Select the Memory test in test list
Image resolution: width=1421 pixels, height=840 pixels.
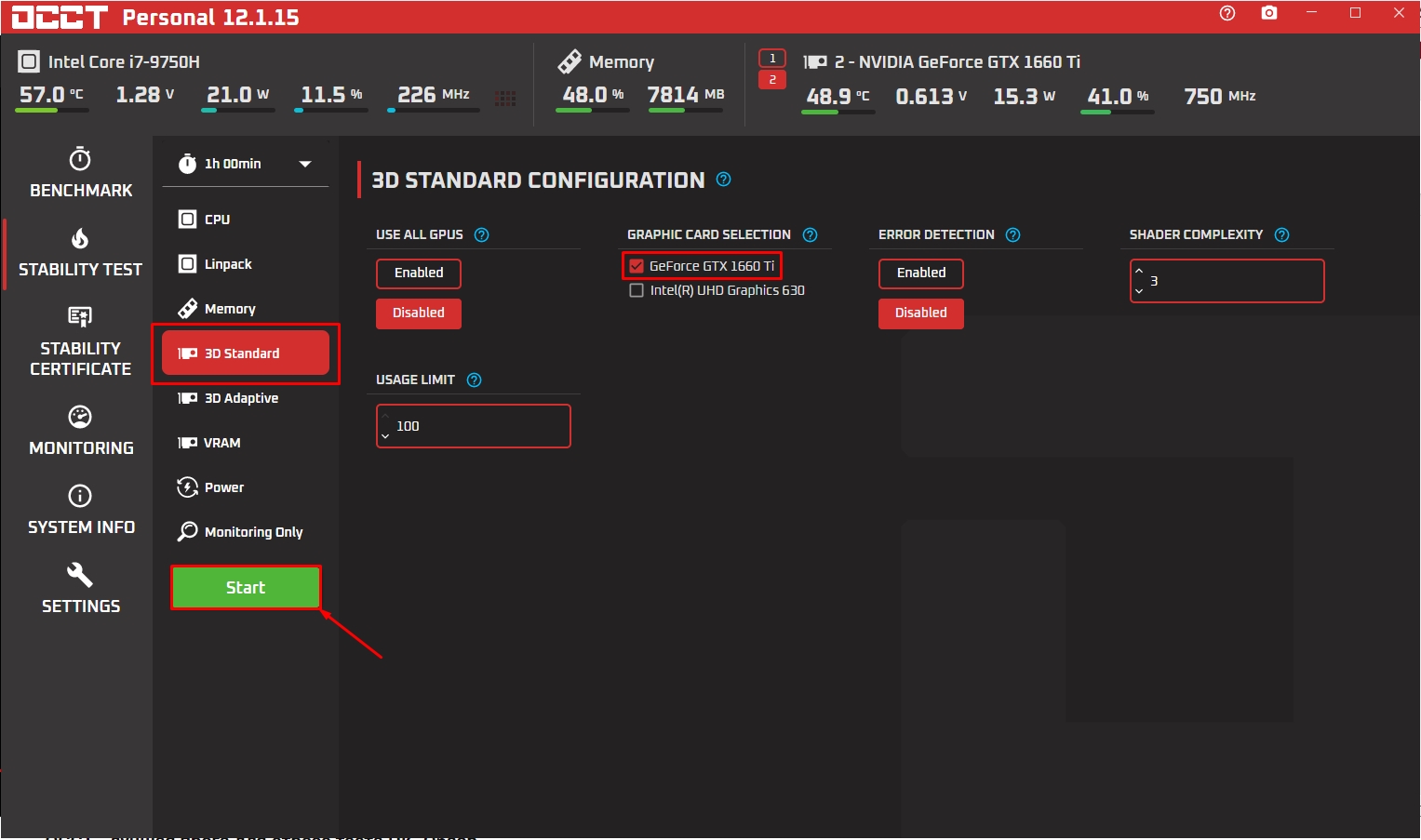click(246, 309)
